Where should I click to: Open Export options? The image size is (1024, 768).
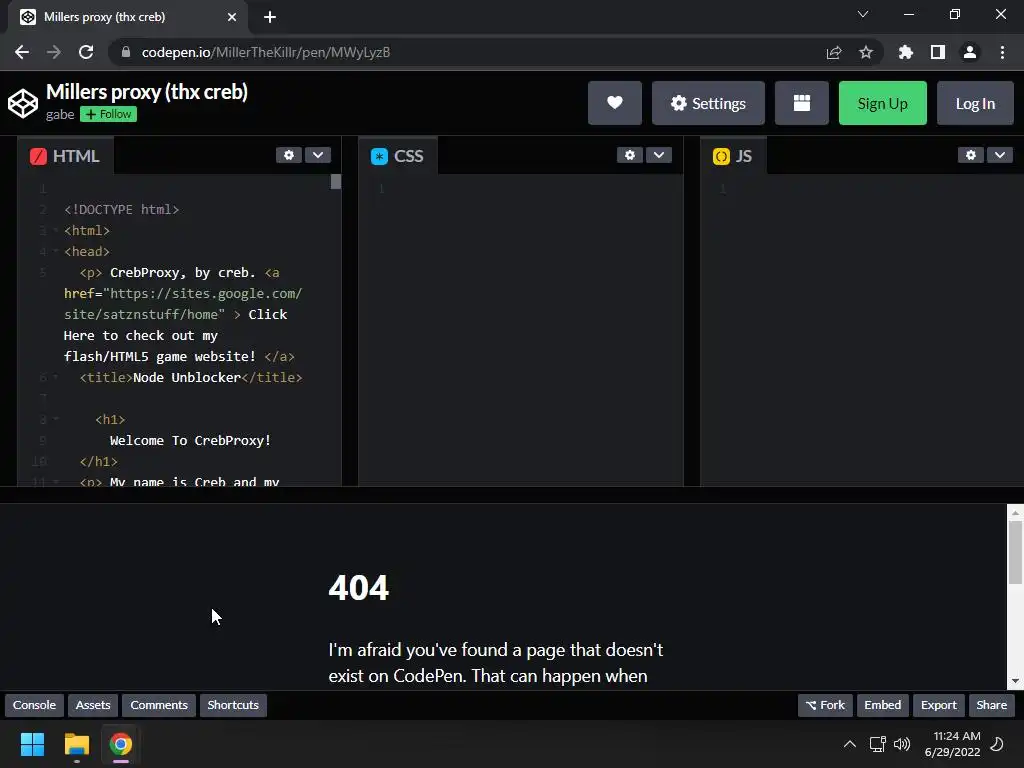[938, 705]
